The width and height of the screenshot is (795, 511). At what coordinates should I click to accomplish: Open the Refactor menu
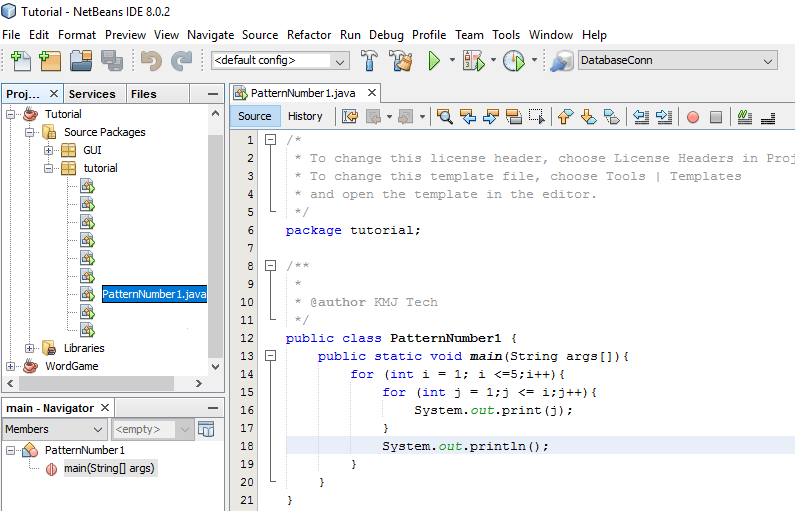click(309, 35)
